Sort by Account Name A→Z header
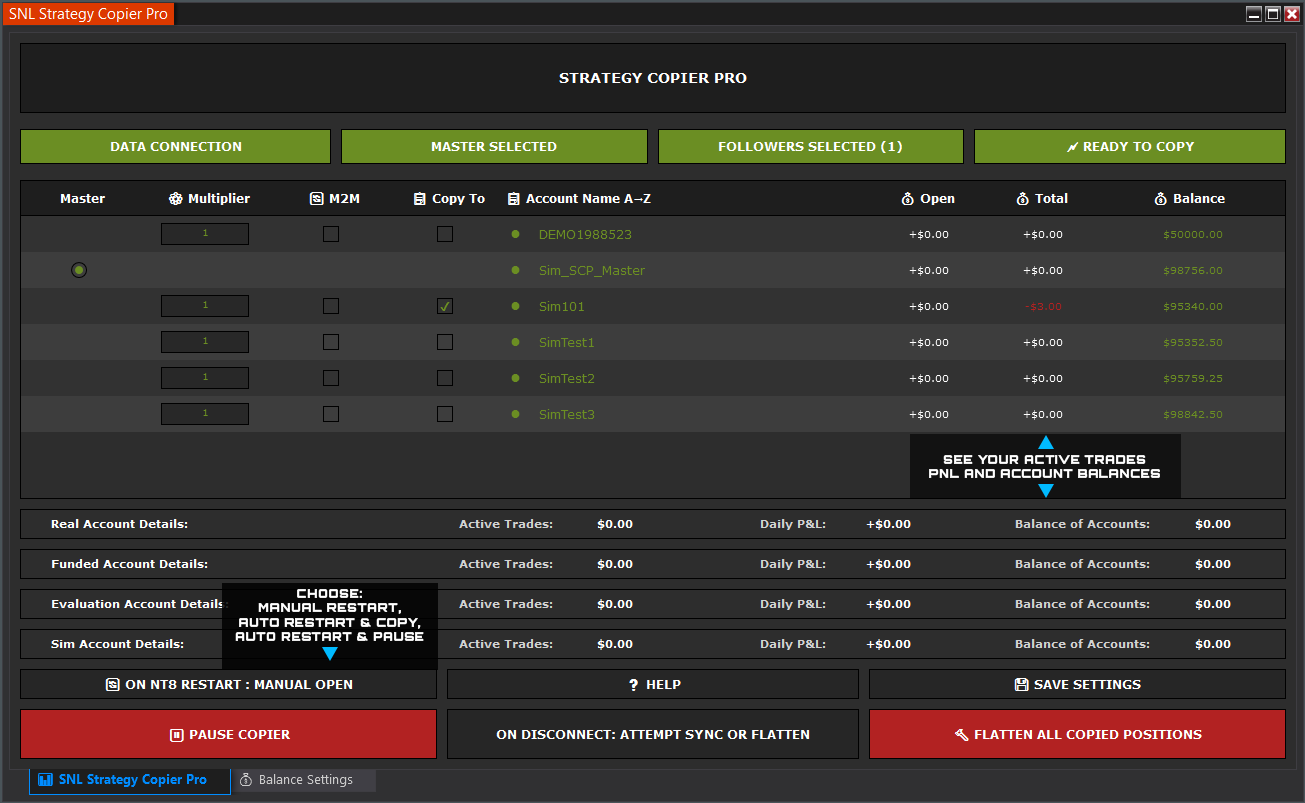 pyautogui.click(x=588, y=199)
